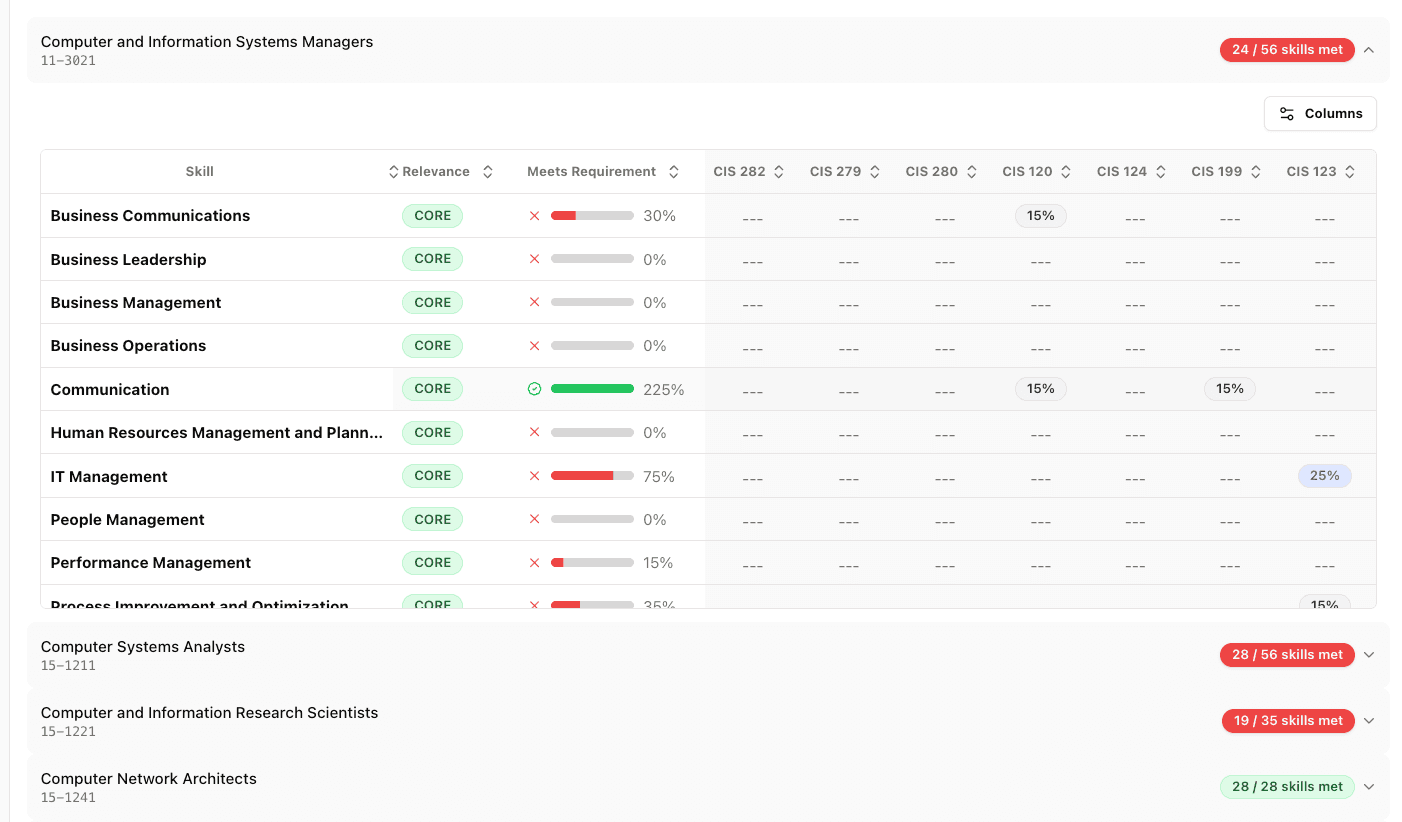This screenshot has height=822, width=1402.
Task: Click the 24 / 56 skills met badge
Action: click(x=1287, y=49)
